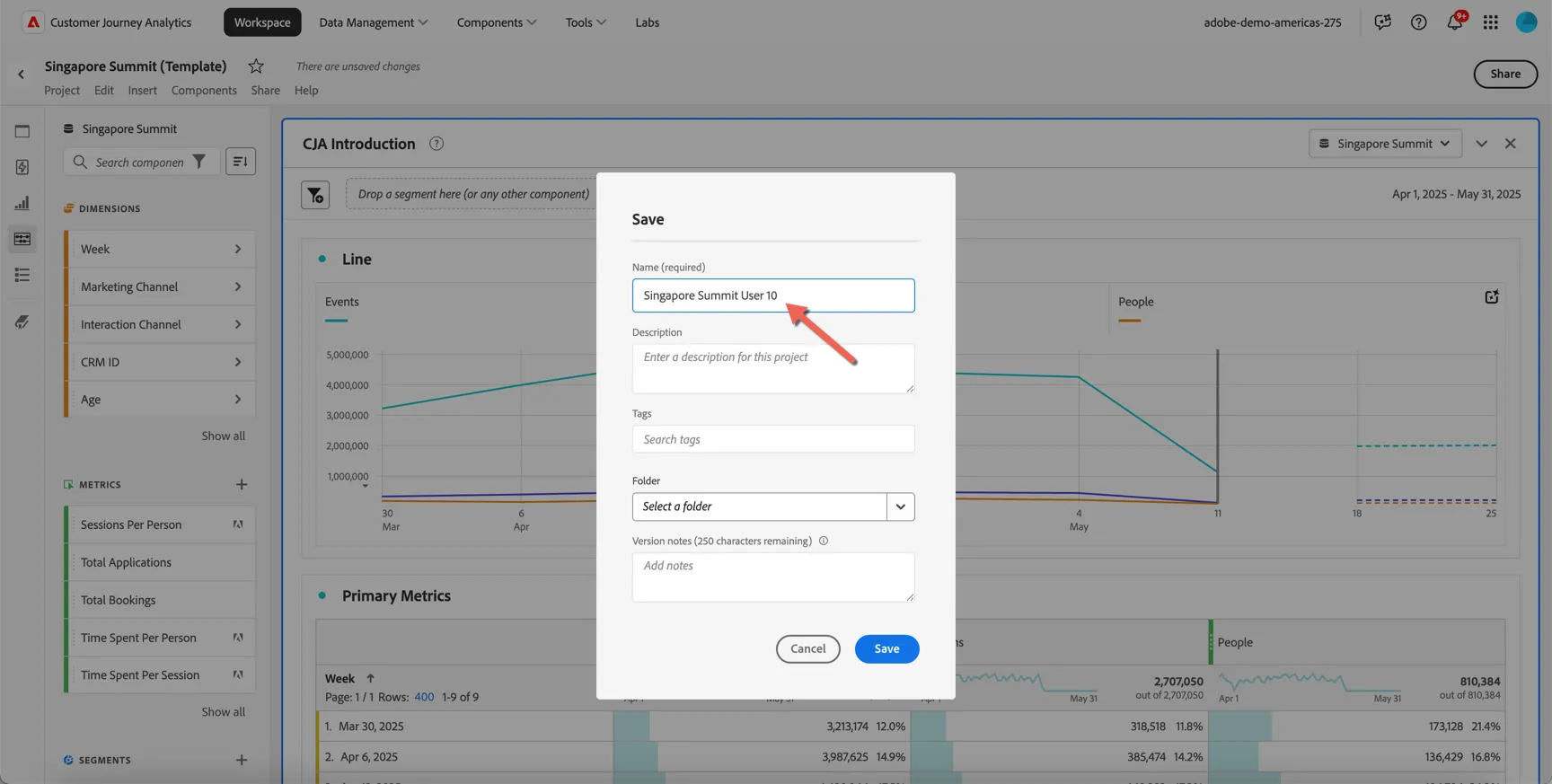Filter components with the funnel icon
This screenshot has width=1552, height=784.
click(x=199, y=162)
